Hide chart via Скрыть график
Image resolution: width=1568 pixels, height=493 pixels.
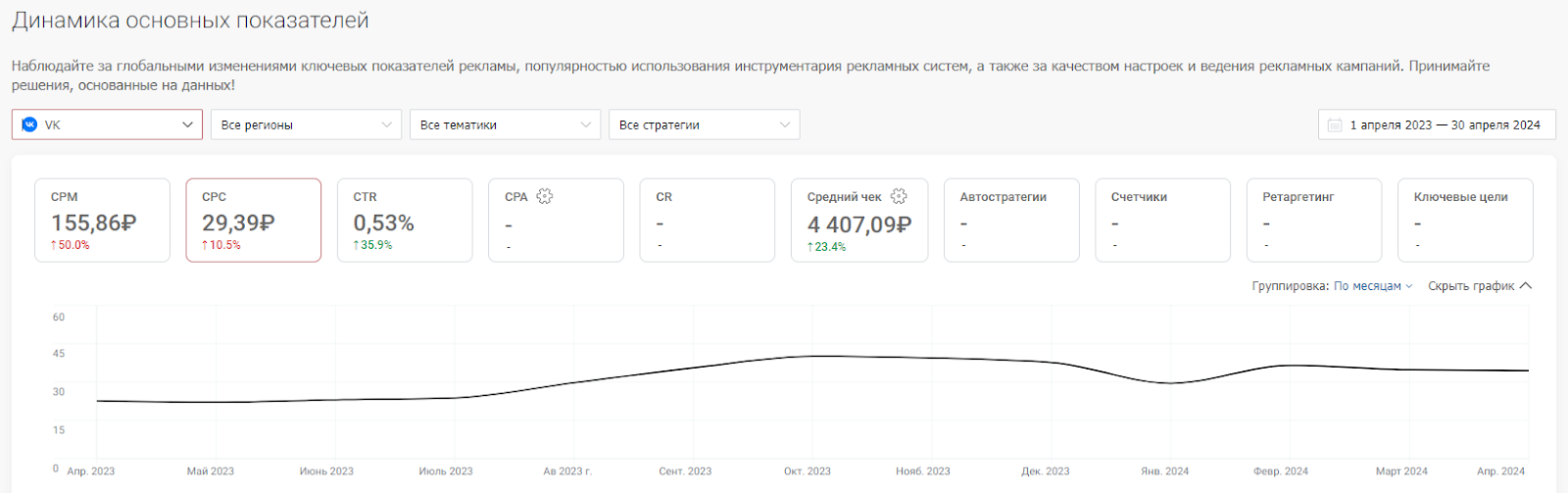tap(1471, 286)
